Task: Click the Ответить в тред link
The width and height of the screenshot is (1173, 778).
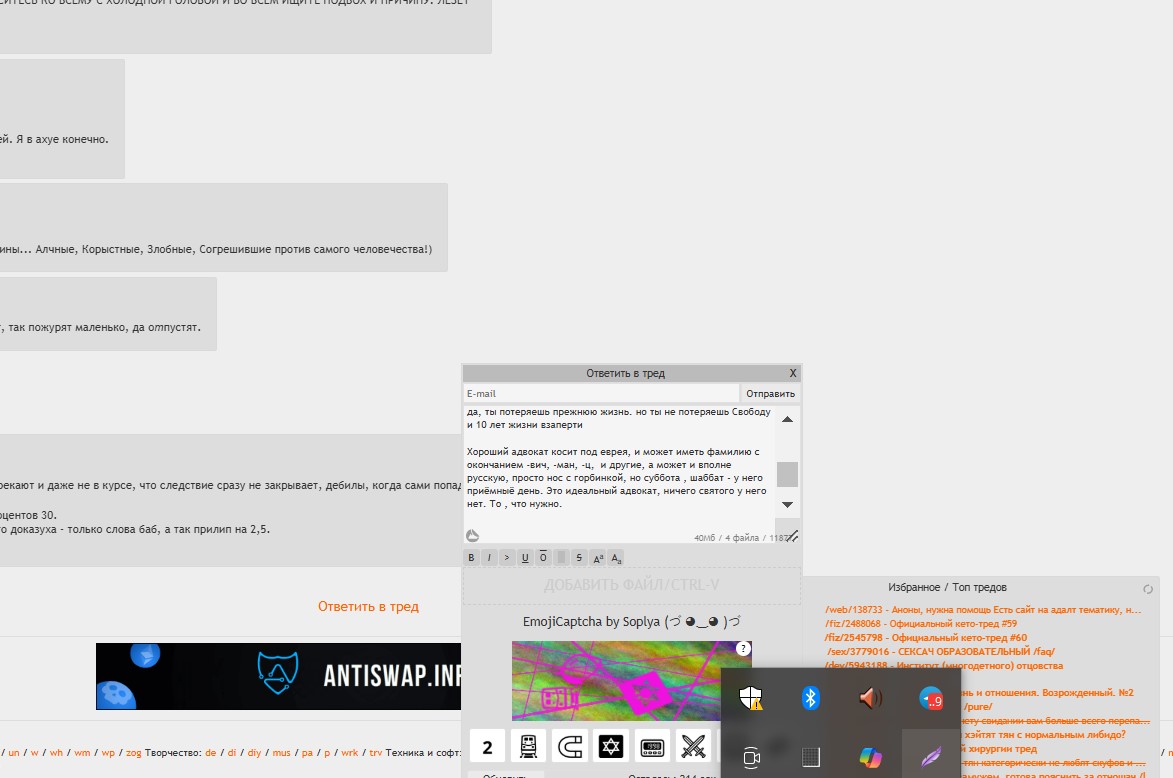Action: (368, 606)
